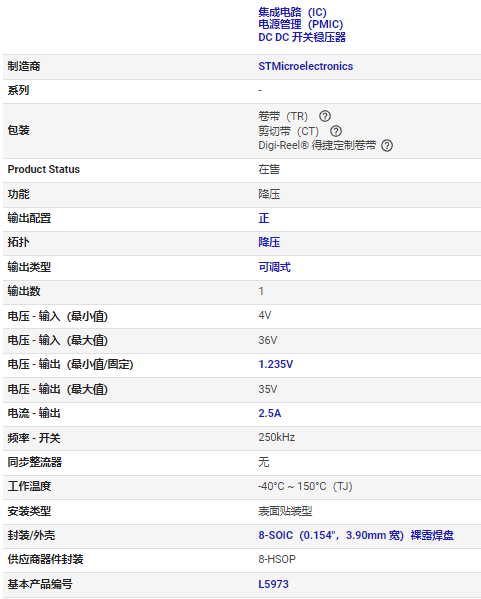Image resolution: width=481 pixels, height=599 pixels.
Task: Select the 基本产品编号 row label
Action: click(40, 584)
